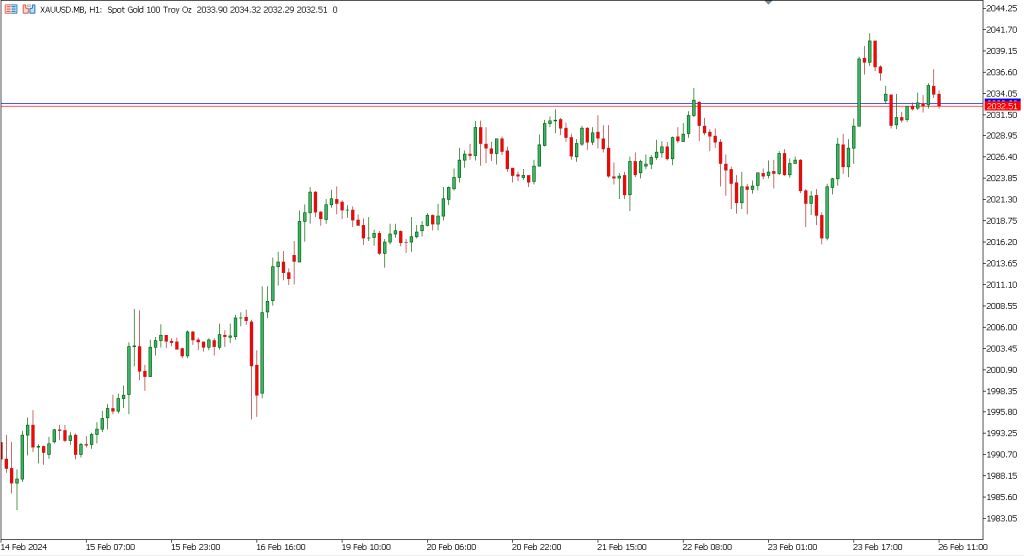Click the chart shift triangle marker
1024x556 pixels.
pyautogui.click(x=768, y=2)
